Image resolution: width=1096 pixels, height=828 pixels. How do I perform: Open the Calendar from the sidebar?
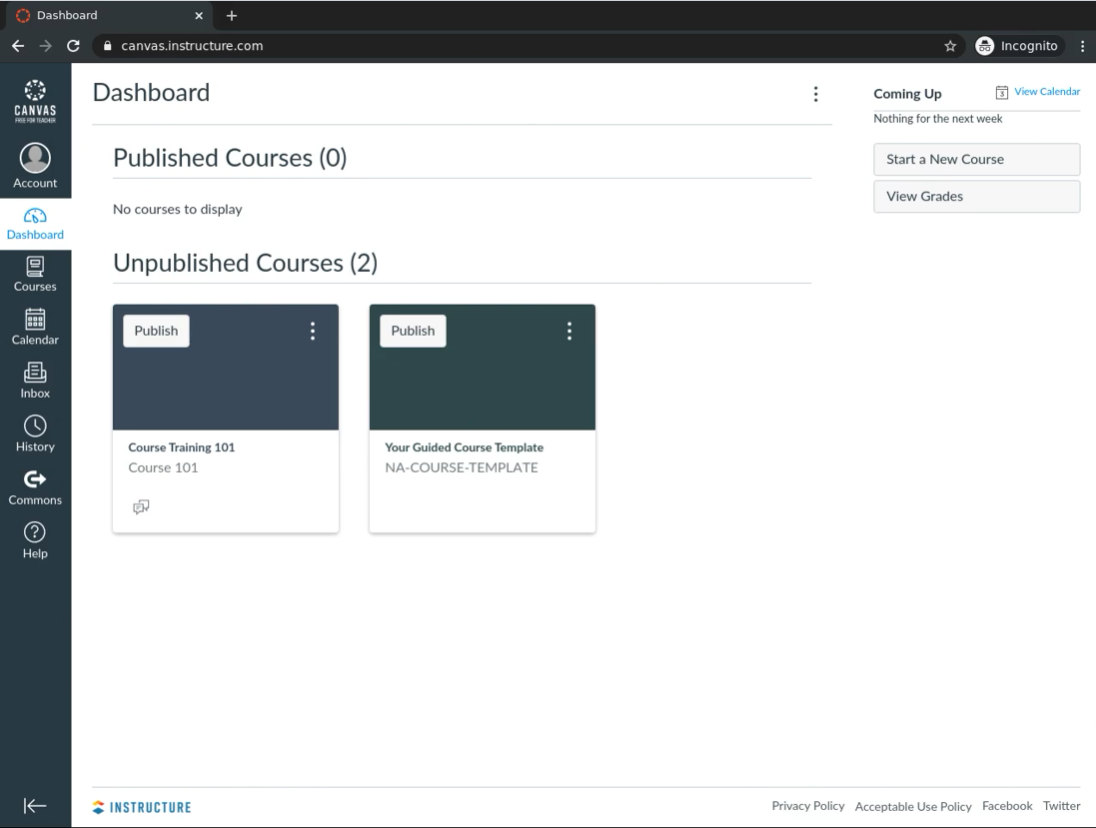(x=36, y=320)
